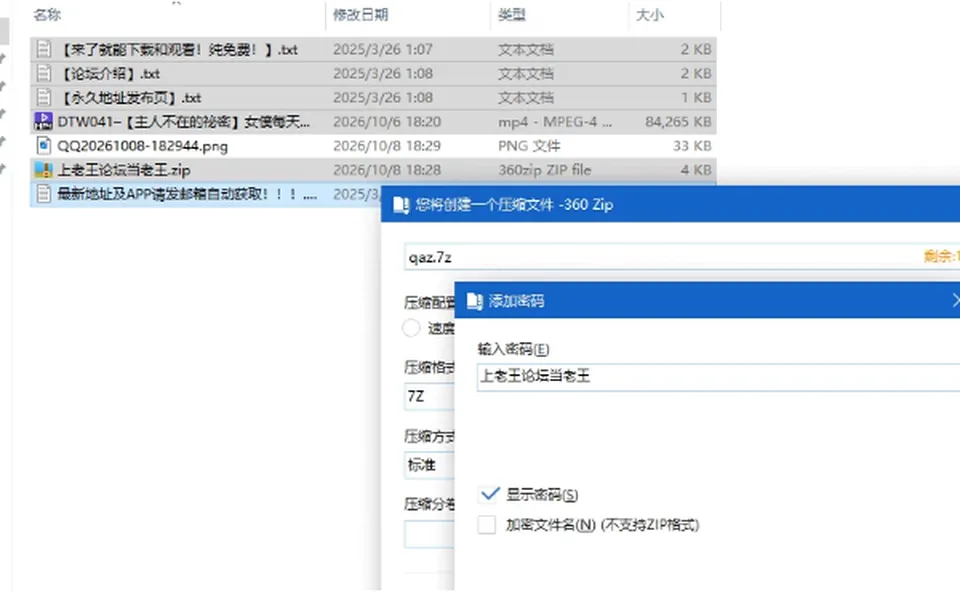Click the 压缩分卷 volume size box
960x592 pixels.
429,534
